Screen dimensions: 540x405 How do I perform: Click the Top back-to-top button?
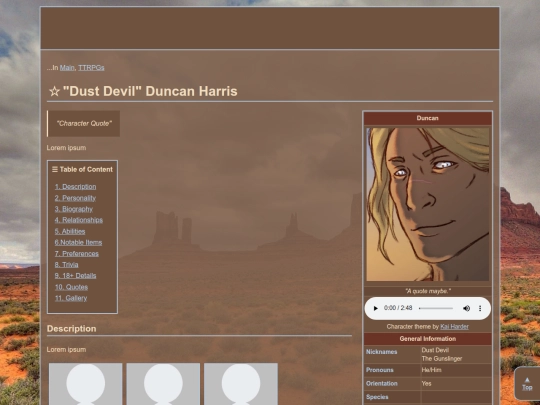click(527, 384)
